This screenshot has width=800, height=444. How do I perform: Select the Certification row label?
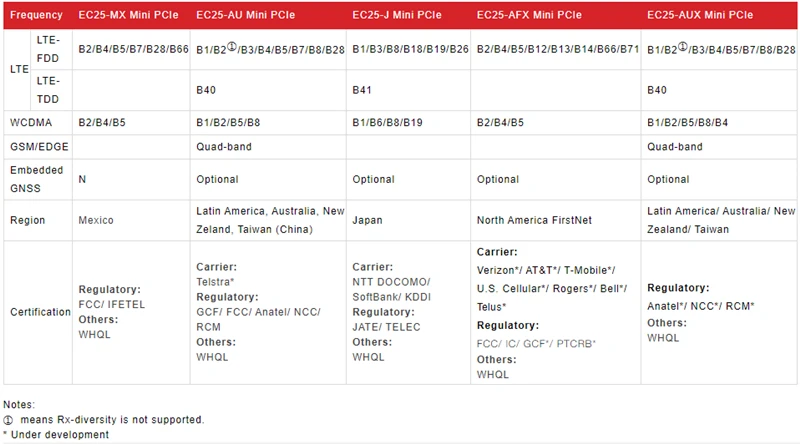[x=39, y=311]
